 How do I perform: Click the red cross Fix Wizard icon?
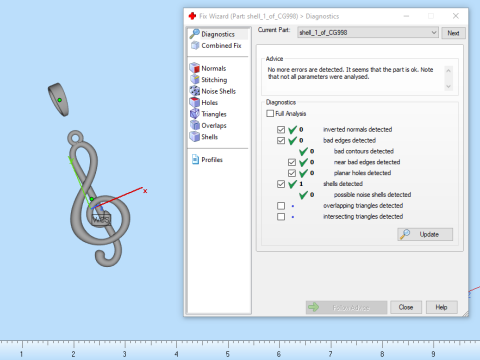coord(192,16)
